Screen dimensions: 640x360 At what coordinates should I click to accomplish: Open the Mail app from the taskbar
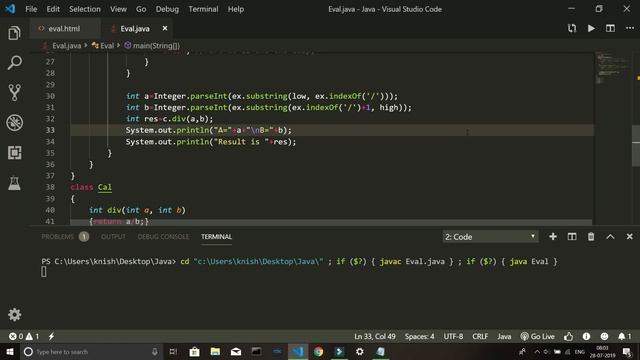236,352
